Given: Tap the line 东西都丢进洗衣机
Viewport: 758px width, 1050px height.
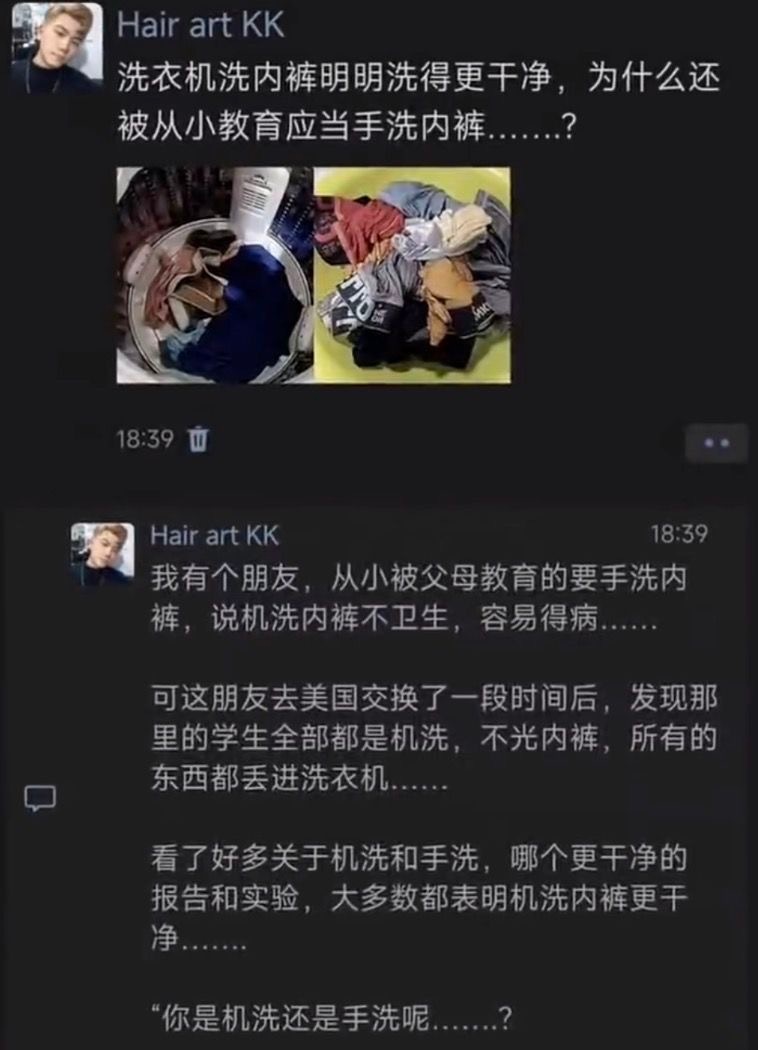Looking at the screenshot, I should tap(299, 779).
